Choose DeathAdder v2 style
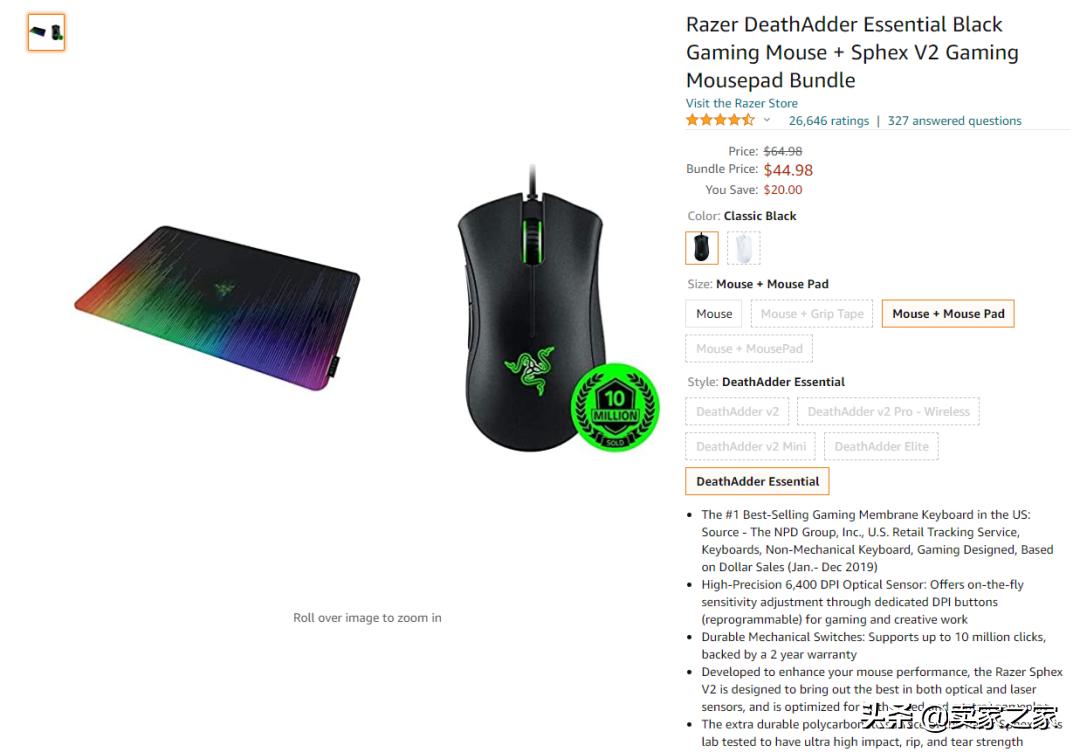 737,411
